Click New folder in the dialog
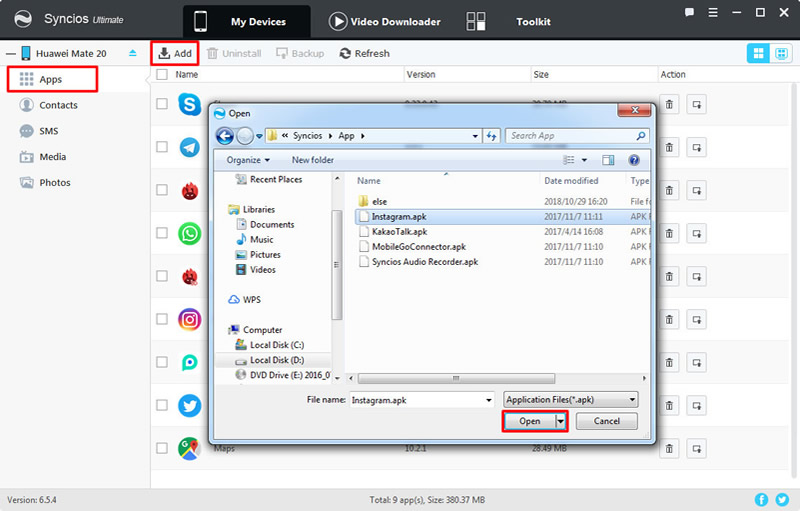 (x=313, y=160)
